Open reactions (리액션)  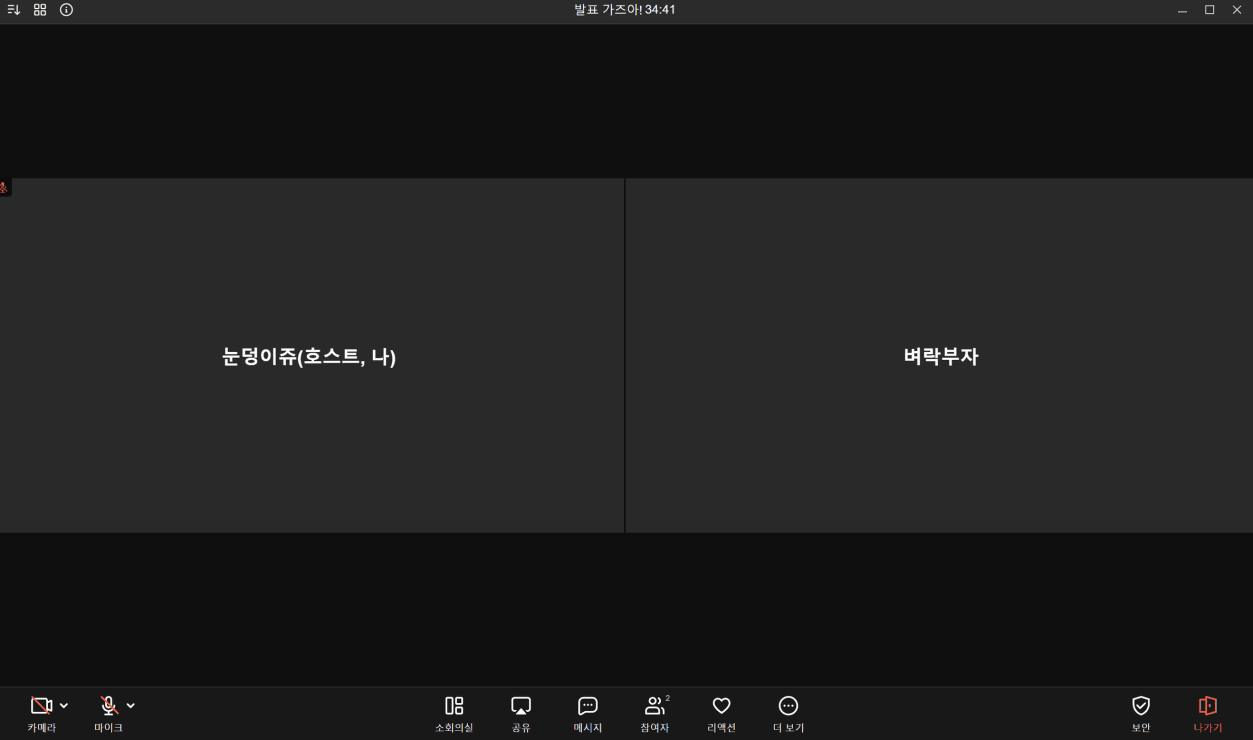tap(721, 714)
